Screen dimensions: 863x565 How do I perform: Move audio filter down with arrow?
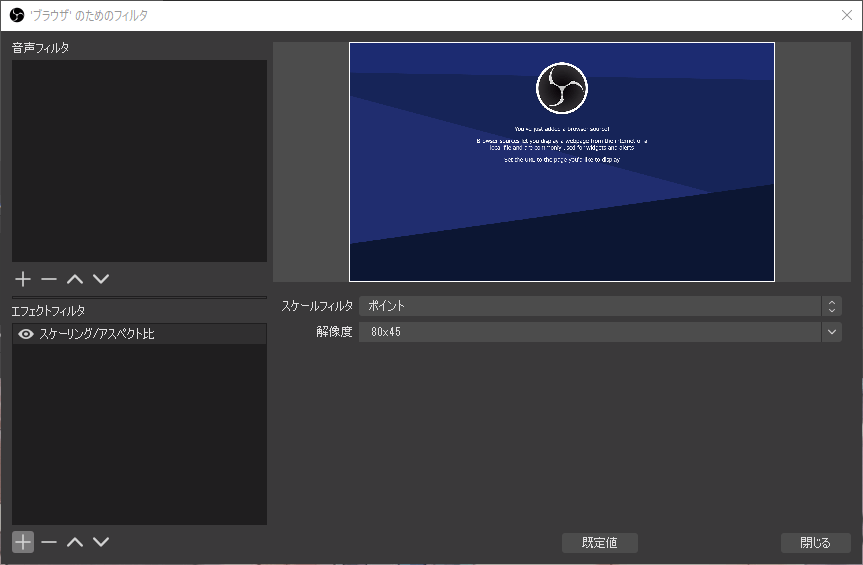[x=101, y=279]
